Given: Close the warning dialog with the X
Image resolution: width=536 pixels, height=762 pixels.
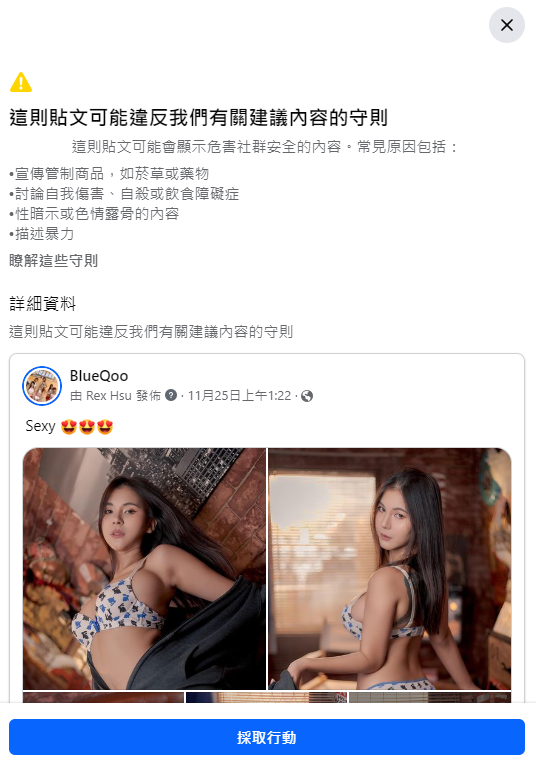Looking at the screenshot, I should click(x=506, y=25).
